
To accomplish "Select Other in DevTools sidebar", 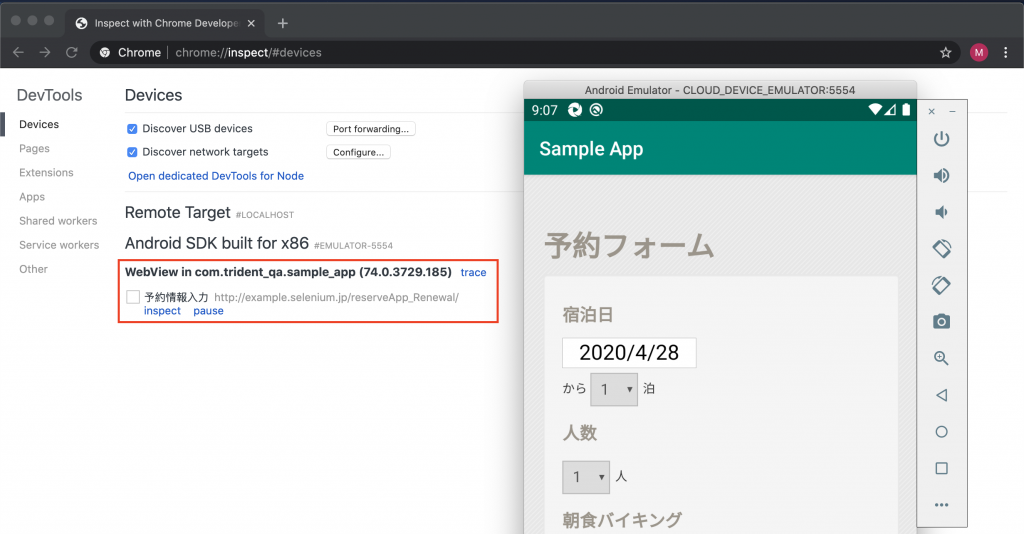I will (33, 269).
